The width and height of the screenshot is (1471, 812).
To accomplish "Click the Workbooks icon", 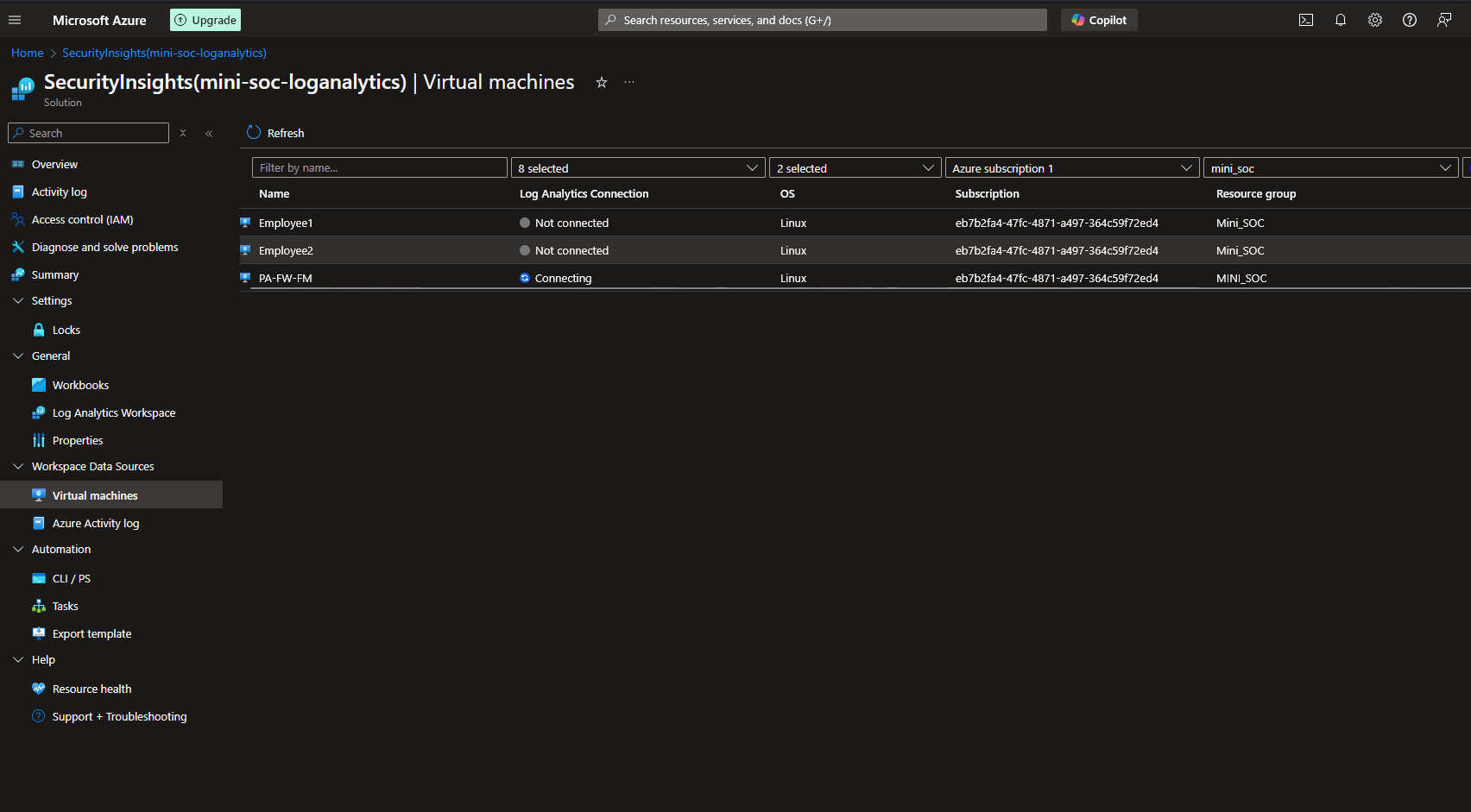I will click(38, 385).
